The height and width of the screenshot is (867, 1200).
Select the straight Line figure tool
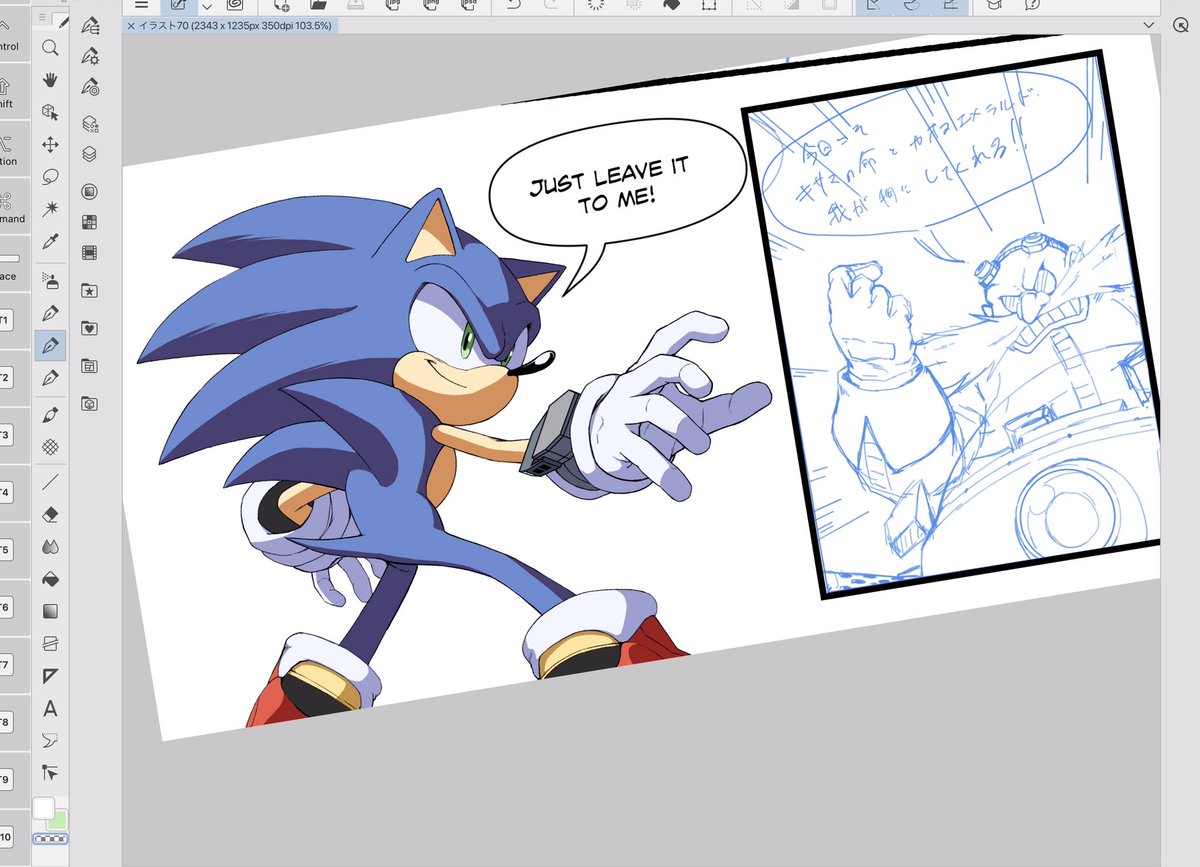[50, 482]
